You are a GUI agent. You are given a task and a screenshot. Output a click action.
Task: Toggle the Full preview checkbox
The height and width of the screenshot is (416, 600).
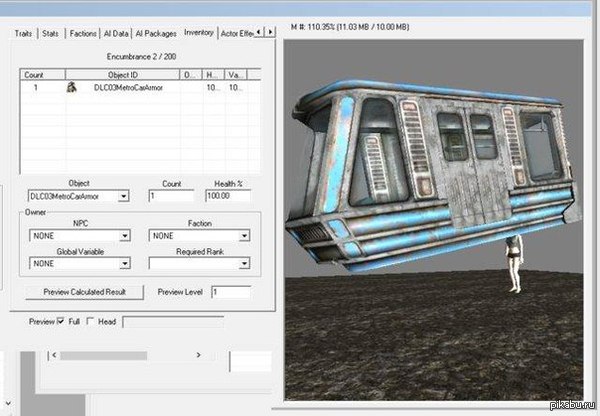[x=60, y=321]
